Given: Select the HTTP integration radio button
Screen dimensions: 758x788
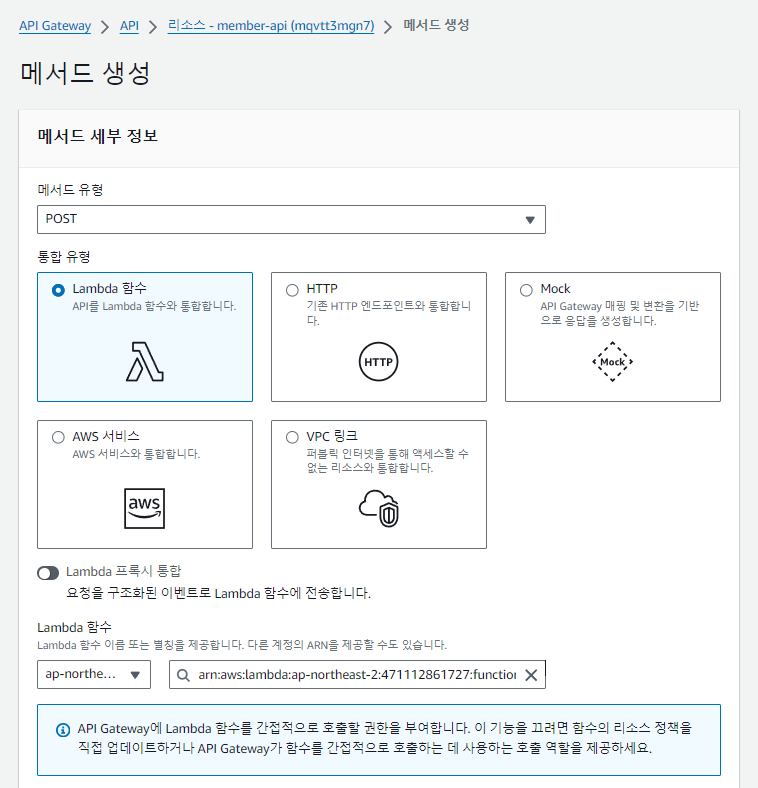Looking at the screenshot, I should [292, 290].
